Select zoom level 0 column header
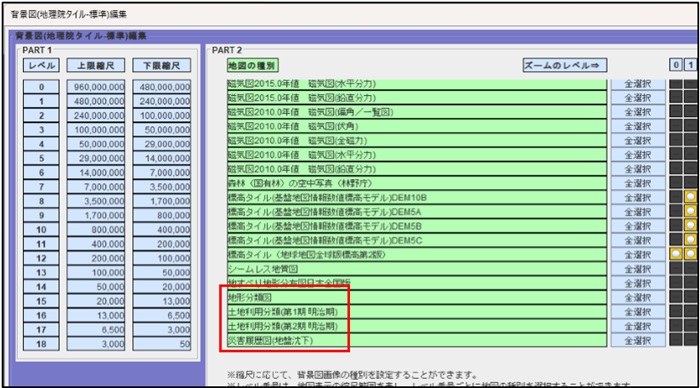 click(x=676, y=65)
